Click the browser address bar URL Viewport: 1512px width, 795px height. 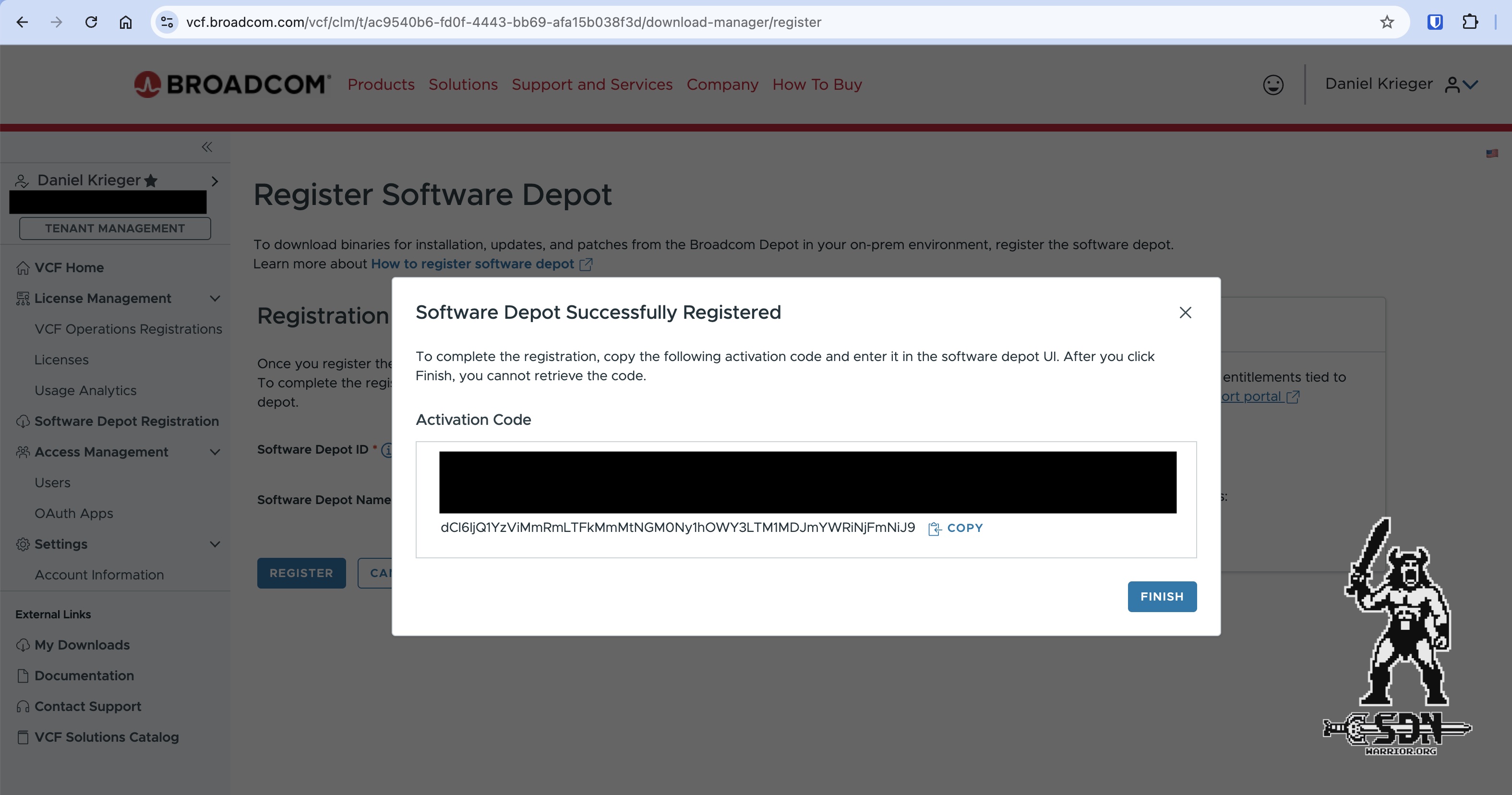point(503,22)
